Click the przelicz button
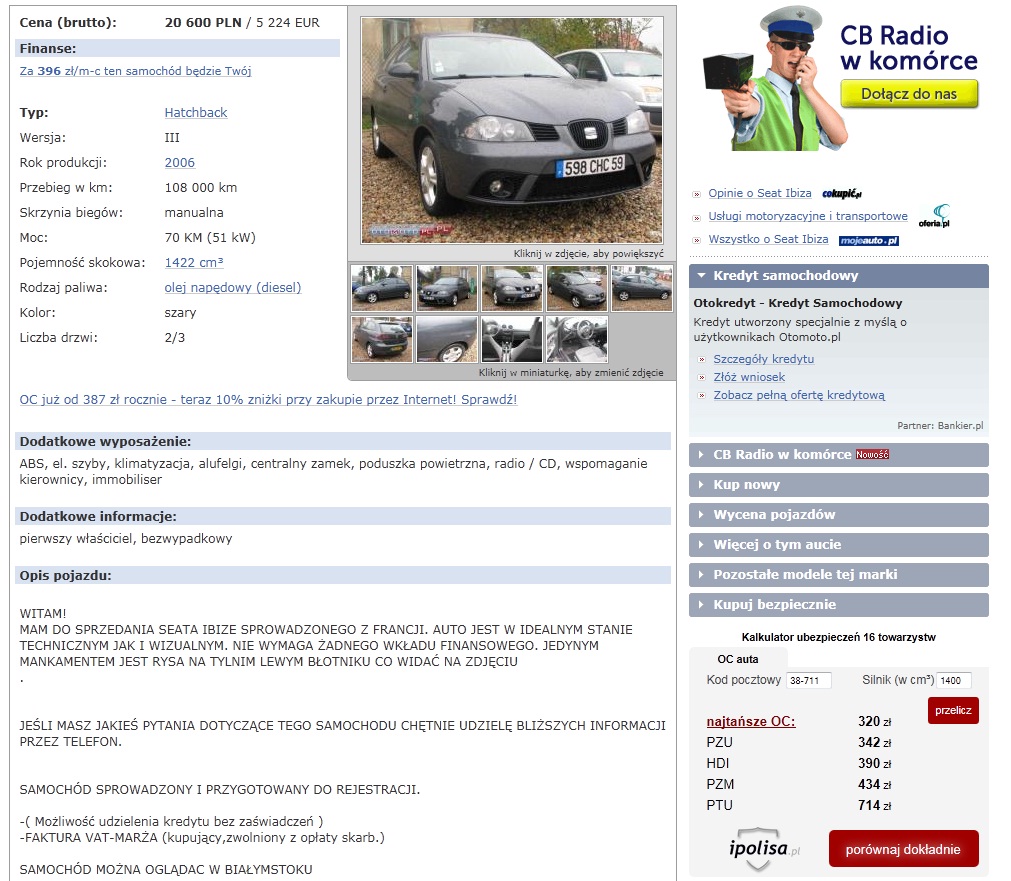The height and width of the screenshot is (881, 1011). tap(953, 710)
